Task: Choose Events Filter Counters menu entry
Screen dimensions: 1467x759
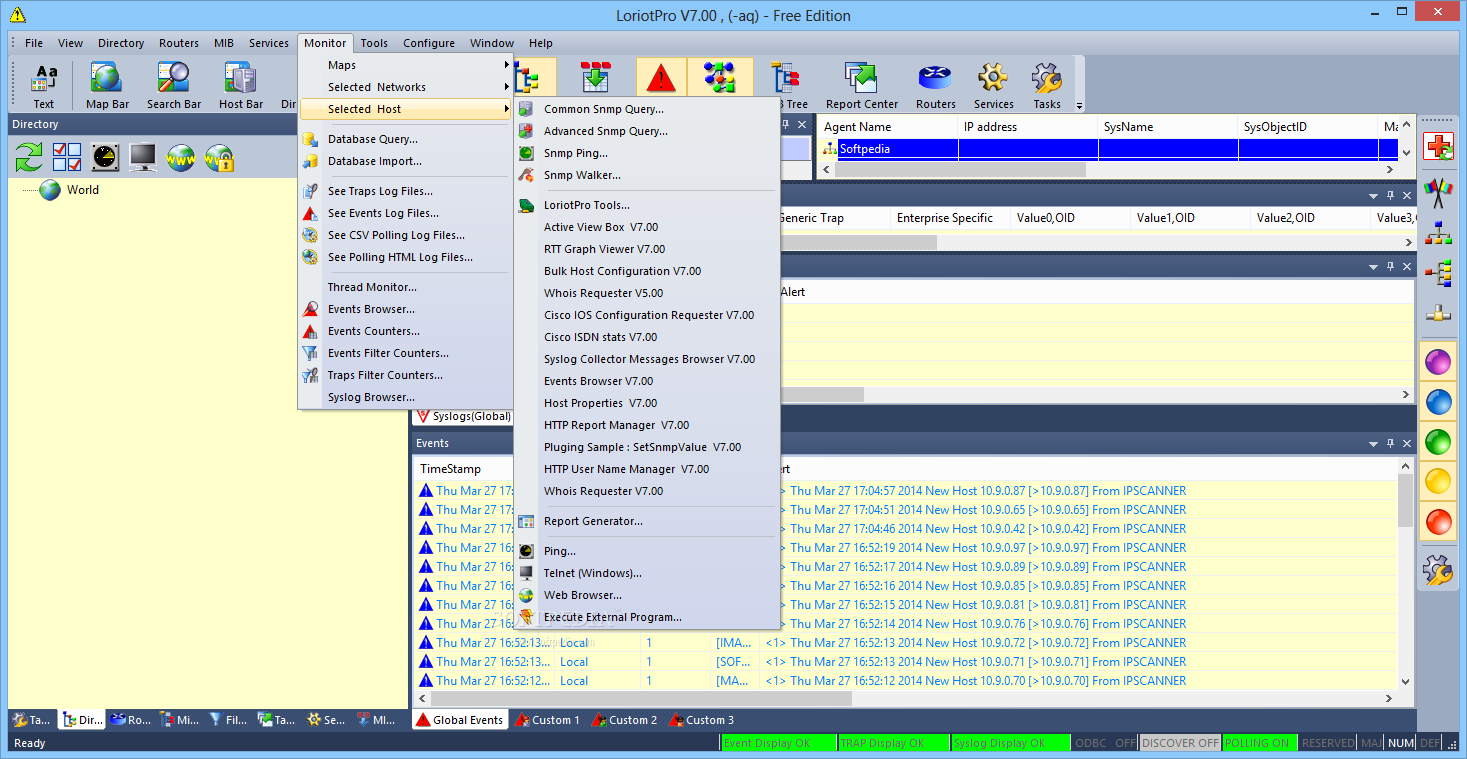Action: (405, 353)
